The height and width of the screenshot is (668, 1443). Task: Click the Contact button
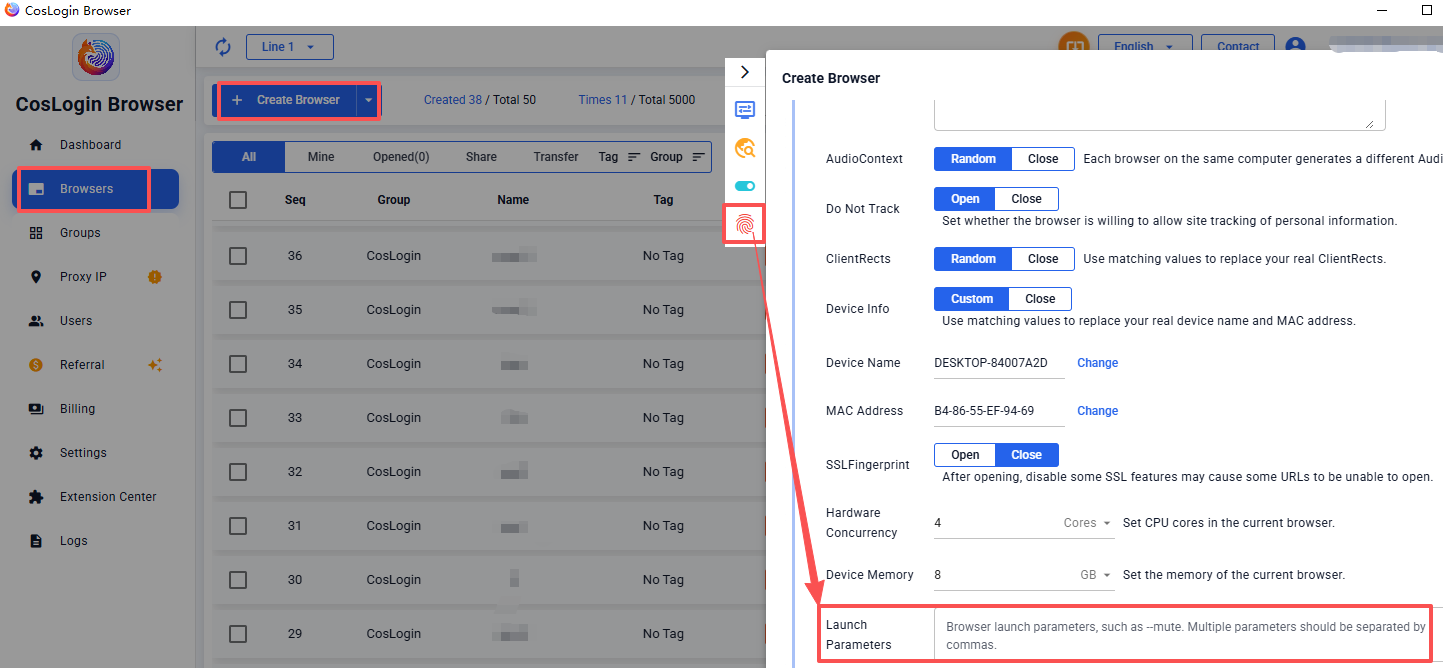(1238, 46)
